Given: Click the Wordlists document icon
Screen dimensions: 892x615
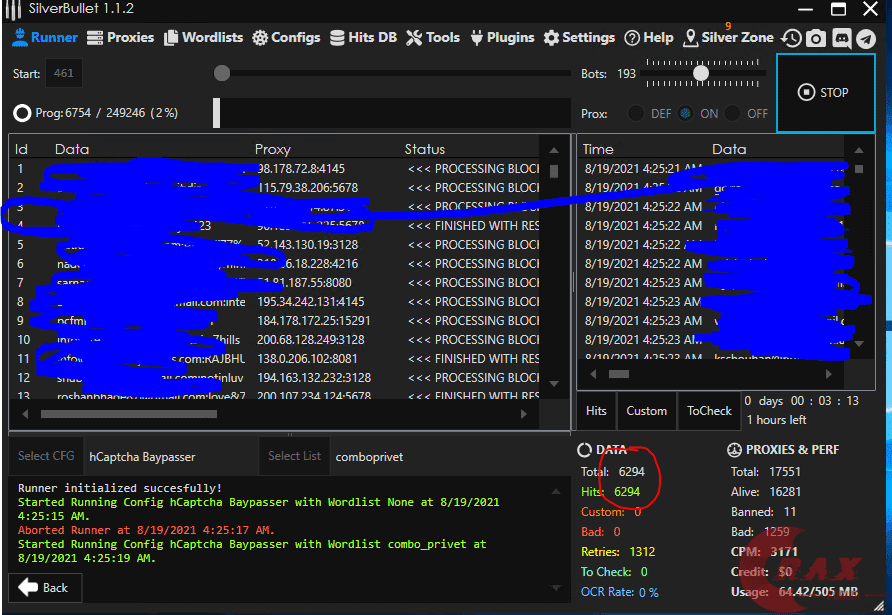Looking at the screenshot, I should click(x=170, y=38).
